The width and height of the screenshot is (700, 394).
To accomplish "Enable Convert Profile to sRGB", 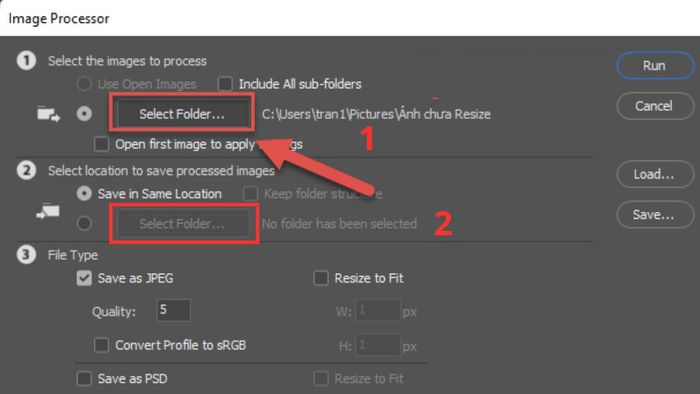I will [x=101, y=345].
